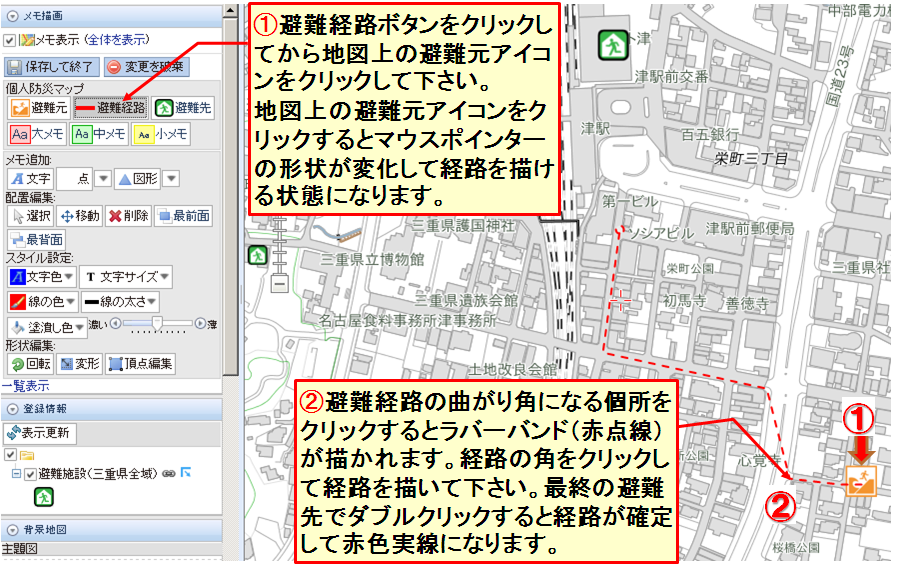899x565 pixels.
Task: Toggle the メモ表示 checkbox
Action: point(10,40)
